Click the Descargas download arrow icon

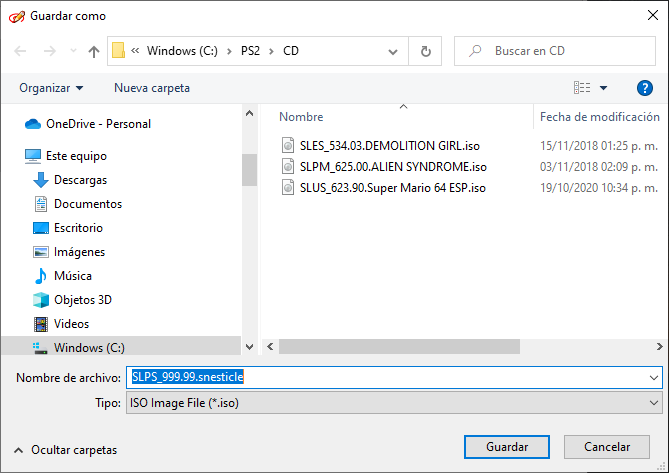[41, 180]
